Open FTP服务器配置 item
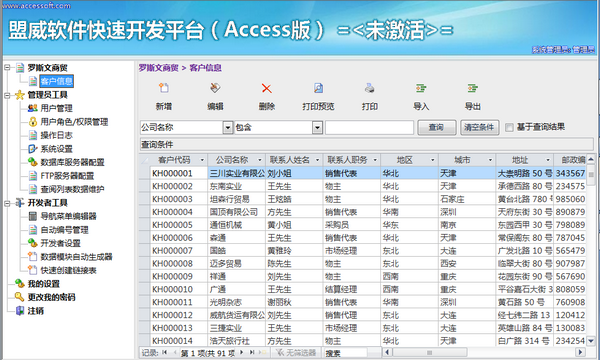The image size is (600, 360). click(x=67, y=176)
